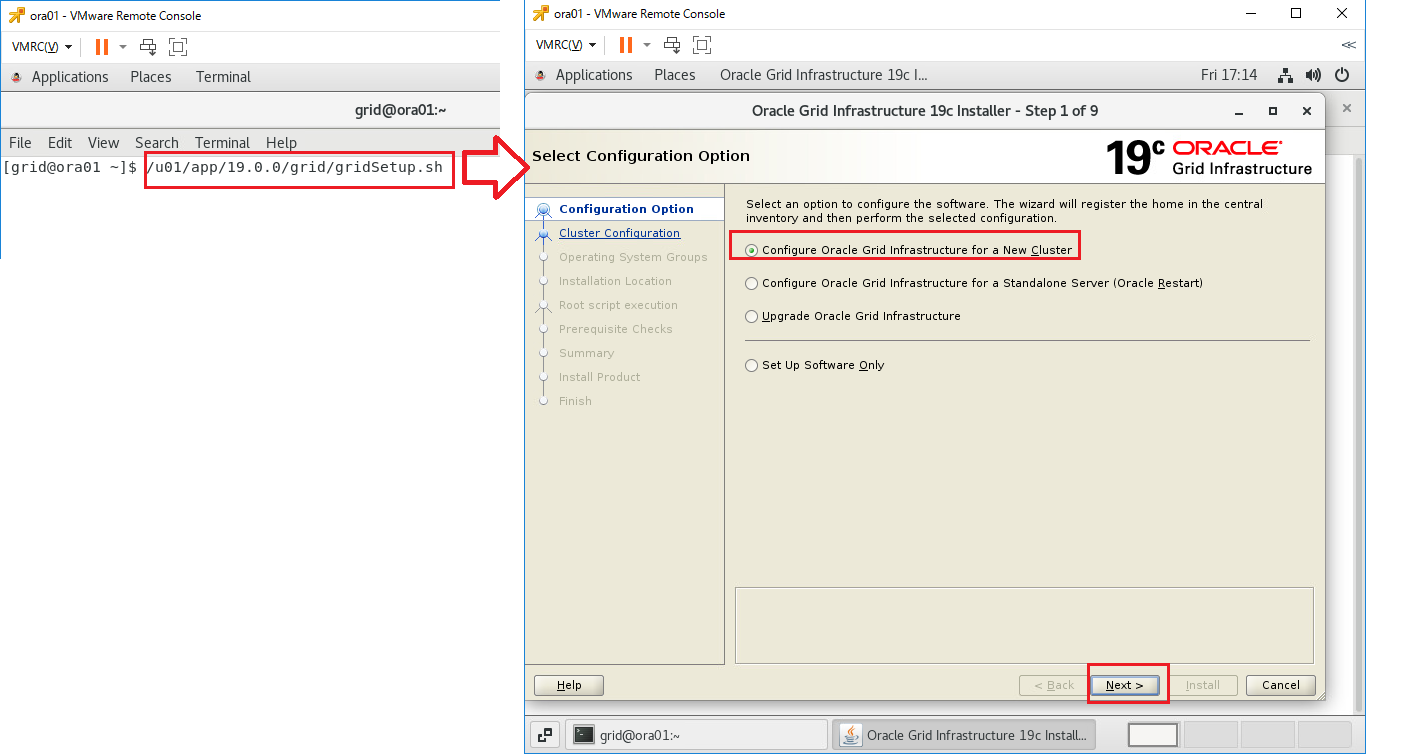Select Set Up Software Only option
Image resolution: width=1404 pixels, height=756 pixels.
(815, 365)
